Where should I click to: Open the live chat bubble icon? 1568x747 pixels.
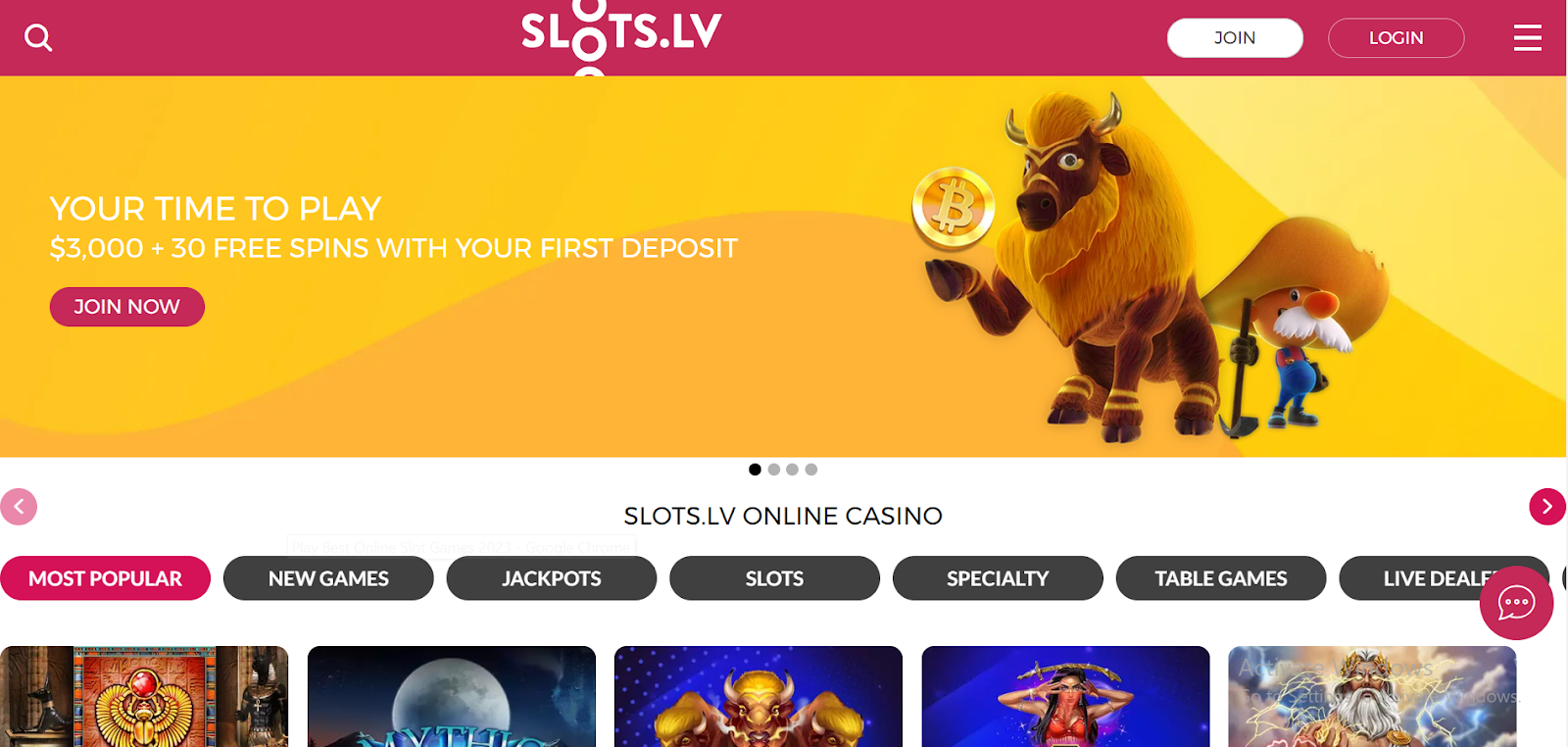(1516, 603)
